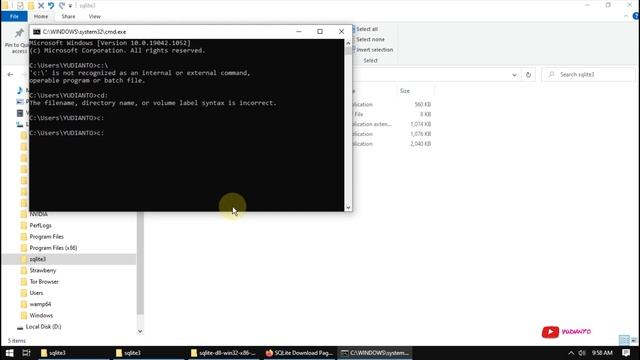Viewport: 640px width, 360px height.
Task: Select the Strawberry folder in navigation tree
Action: [x=42, y=270]
